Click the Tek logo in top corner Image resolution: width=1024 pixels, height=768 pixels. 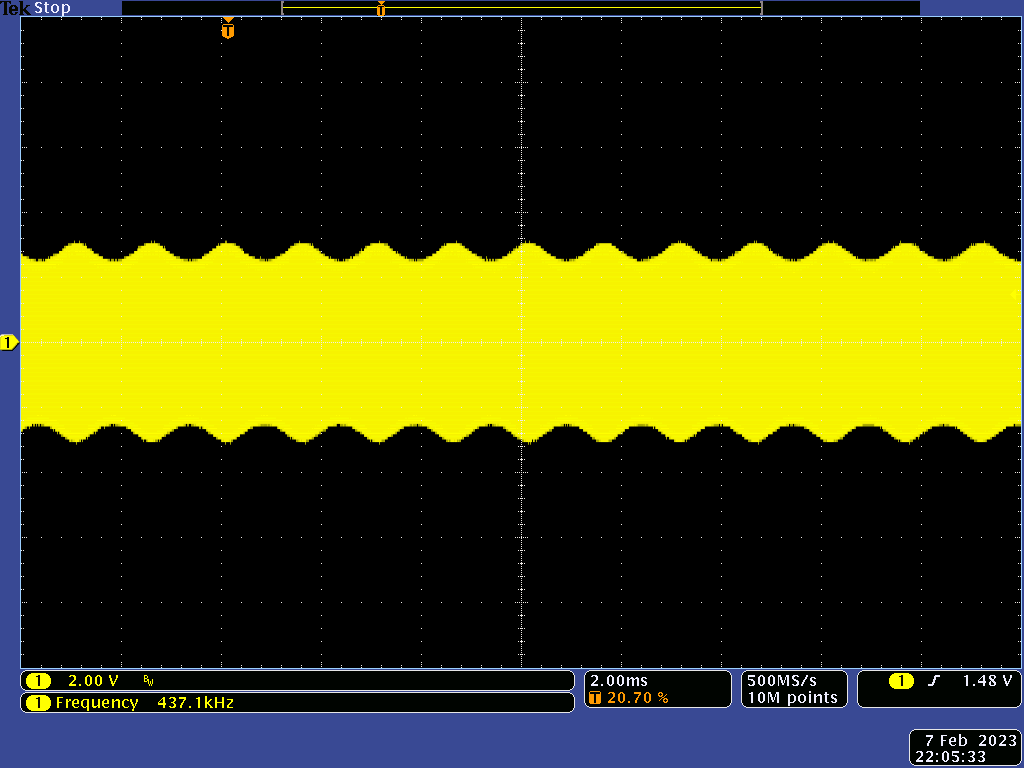pos(16,8)
